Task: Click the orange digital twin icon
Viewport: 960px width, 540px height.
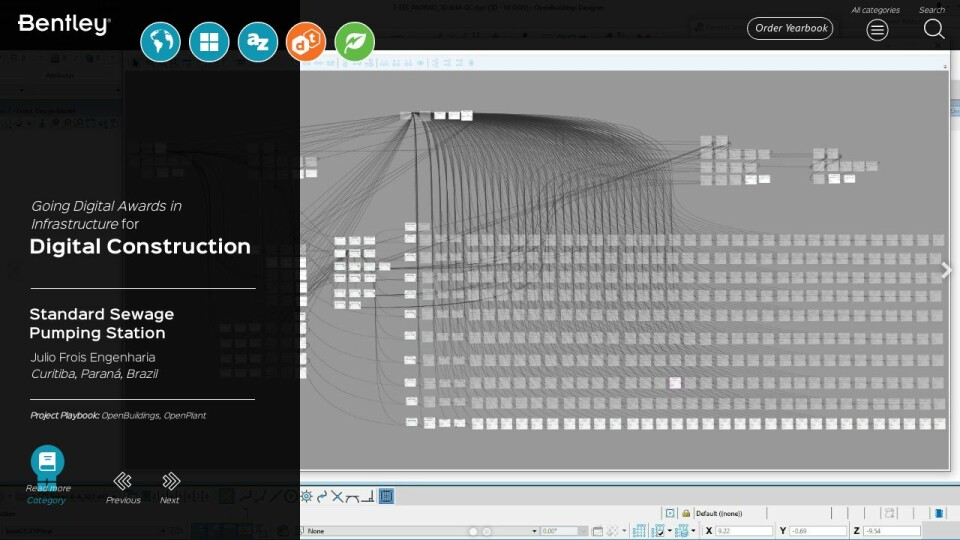Action: click(x=306, y=42)
